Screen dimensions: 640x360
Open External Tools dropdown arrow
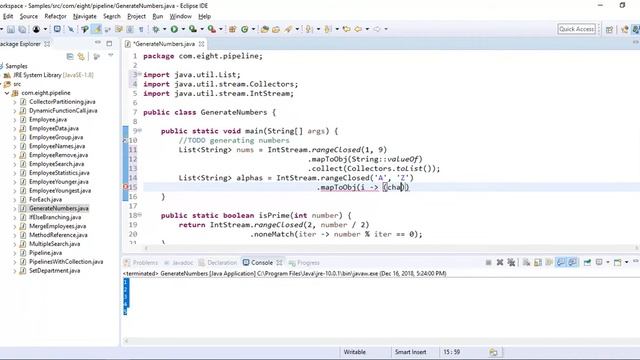click(221, 29)
